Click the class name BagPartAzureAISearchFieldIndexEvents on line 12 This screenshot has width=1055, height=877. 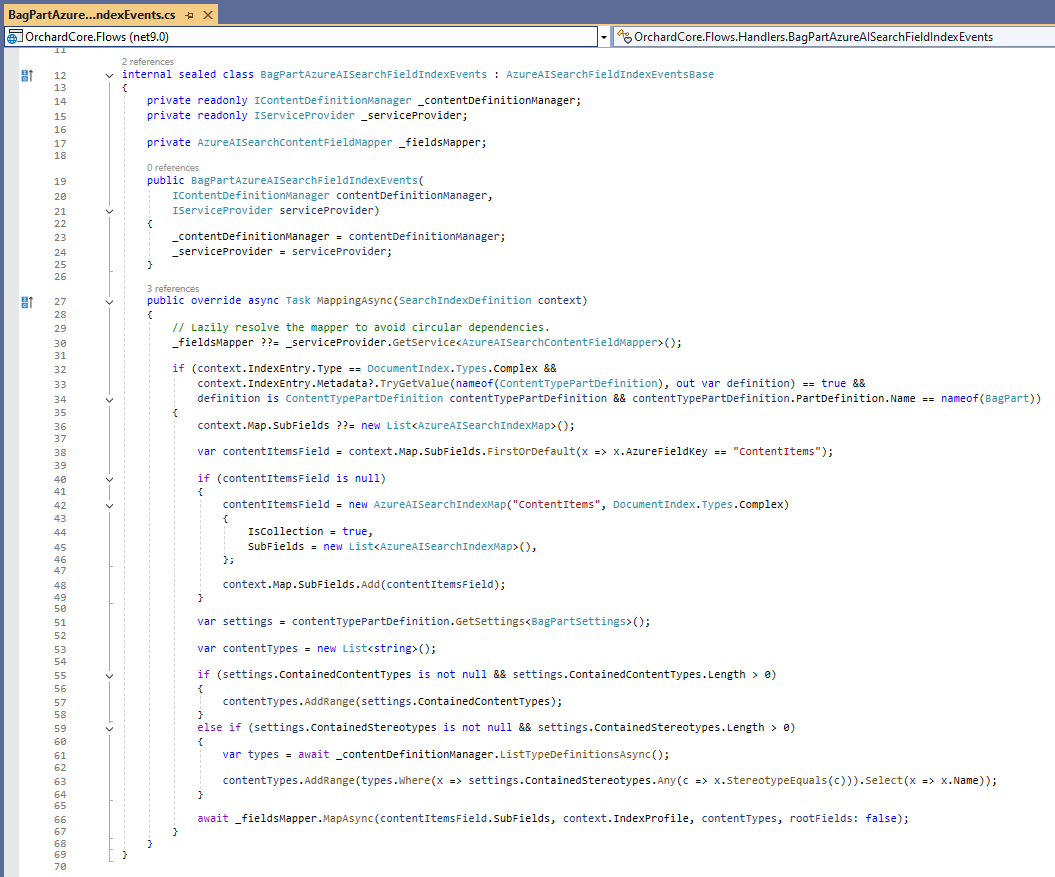(373, 75)
